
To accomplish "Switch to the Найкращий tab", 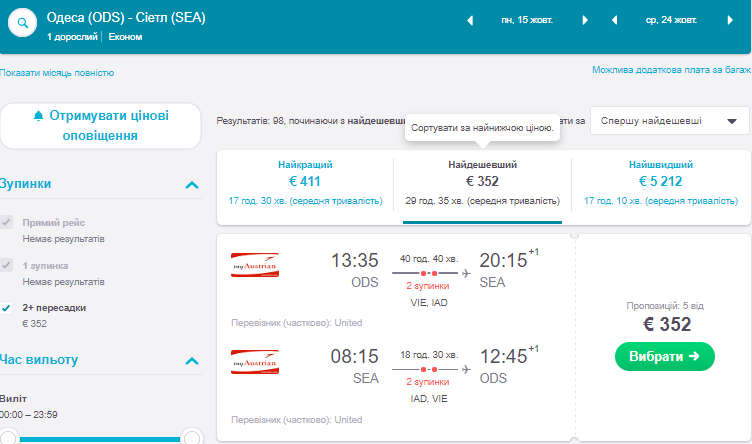I will pos(305,183).
